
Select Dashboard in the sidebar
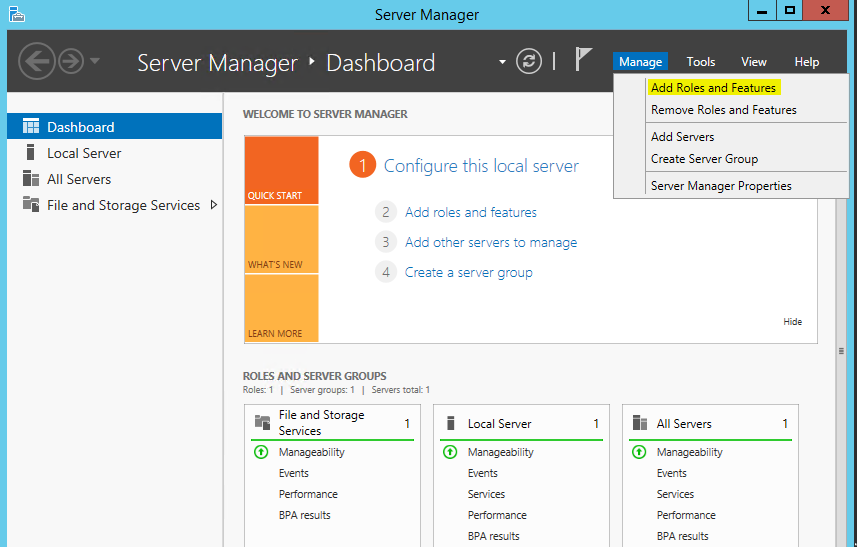114,127
